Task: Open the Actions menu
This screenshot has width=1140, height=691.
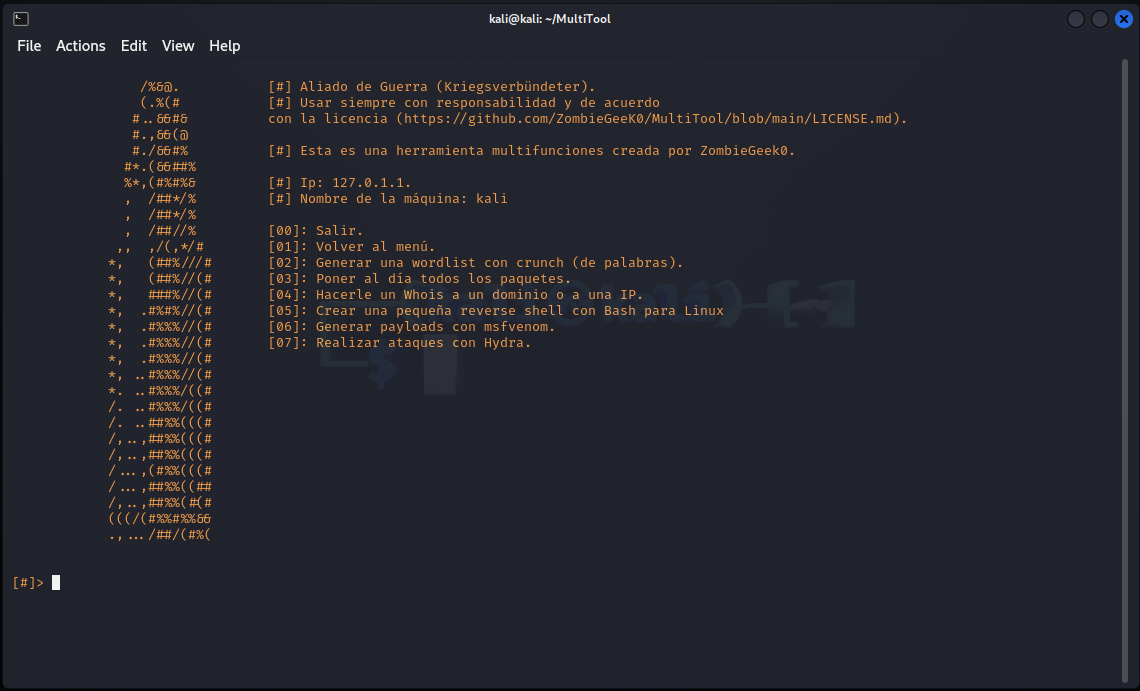Action: (x=81, y=46)
